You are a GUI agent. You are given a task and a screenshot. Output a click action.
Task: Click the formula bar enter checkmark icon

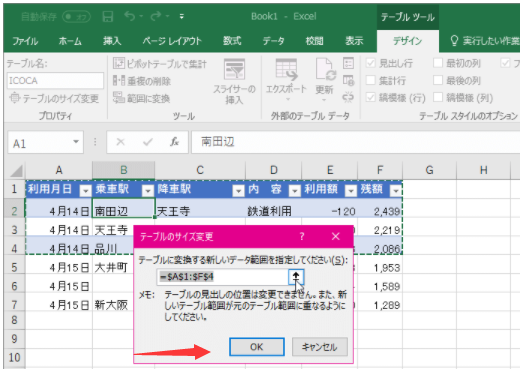pos(147,142)
